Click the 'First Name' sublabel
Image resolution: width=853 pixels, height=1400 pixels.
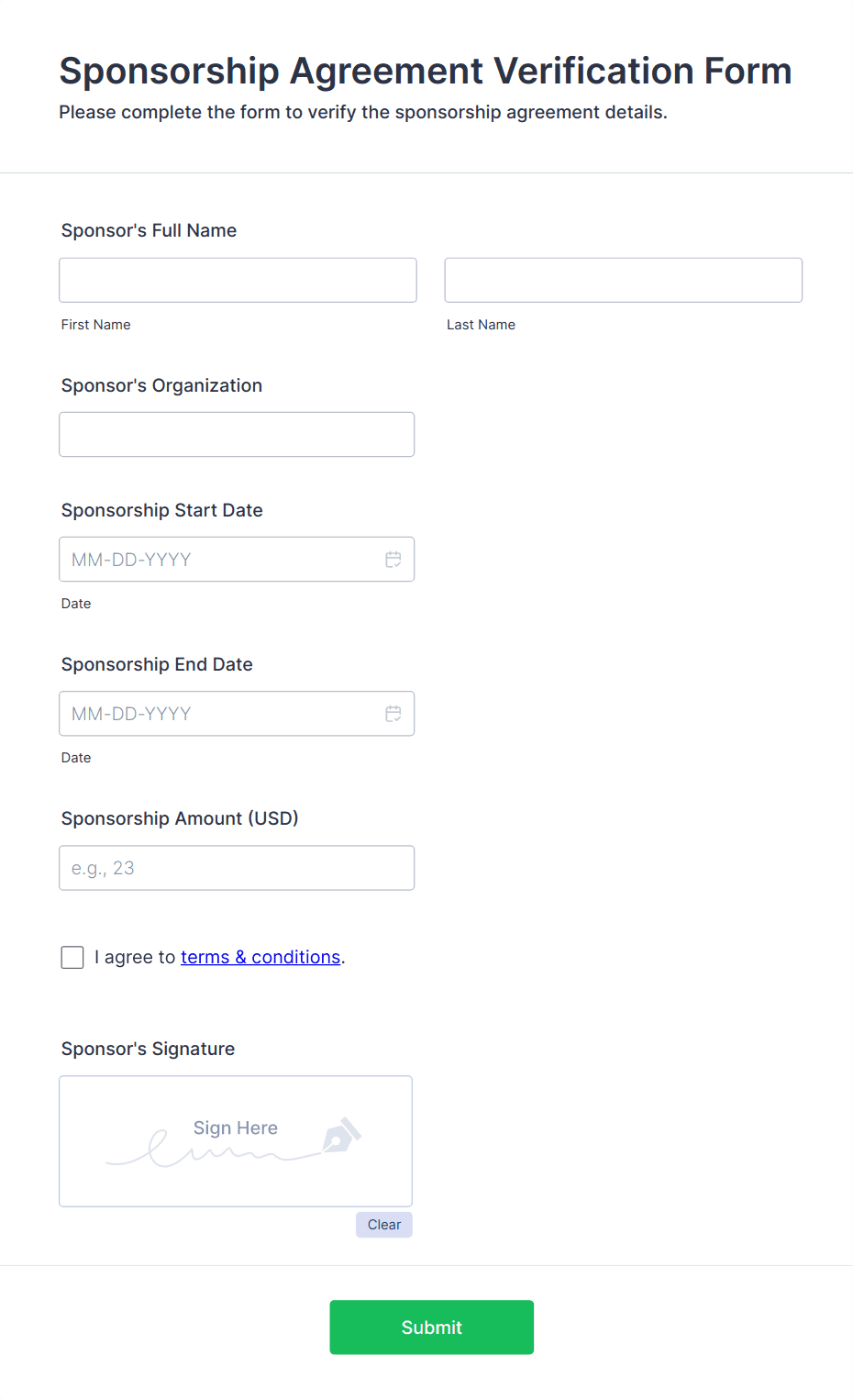96,325
